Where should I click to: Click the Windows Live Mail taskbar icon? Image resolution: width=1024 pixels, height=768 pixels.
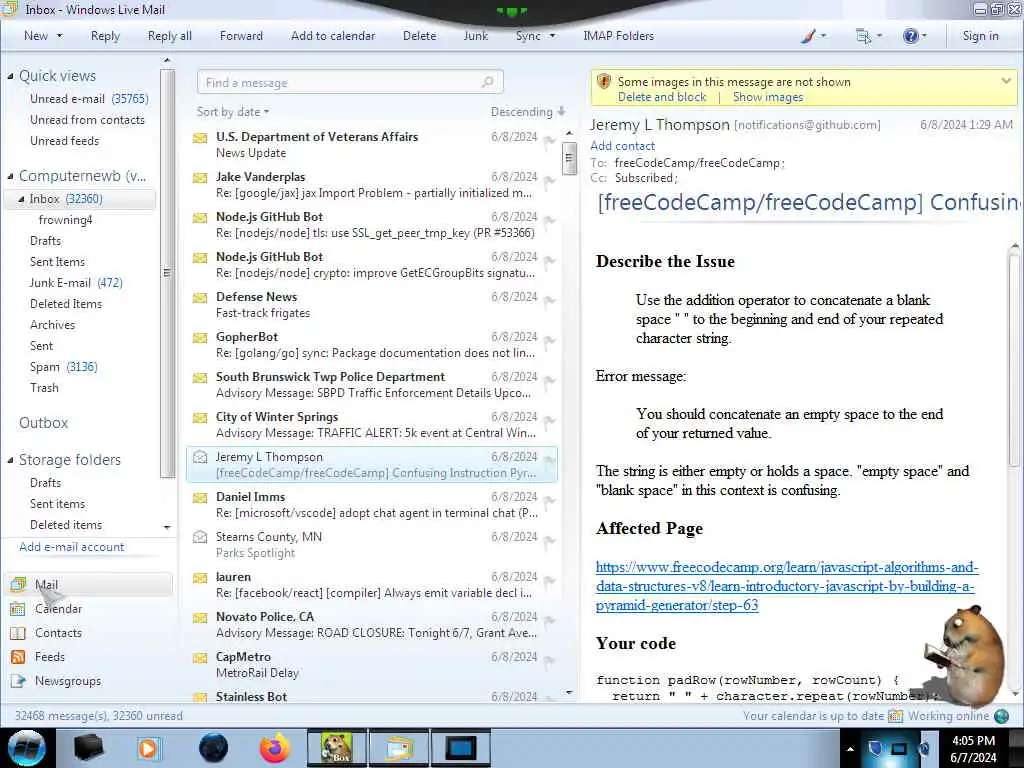tap(400, 748)
